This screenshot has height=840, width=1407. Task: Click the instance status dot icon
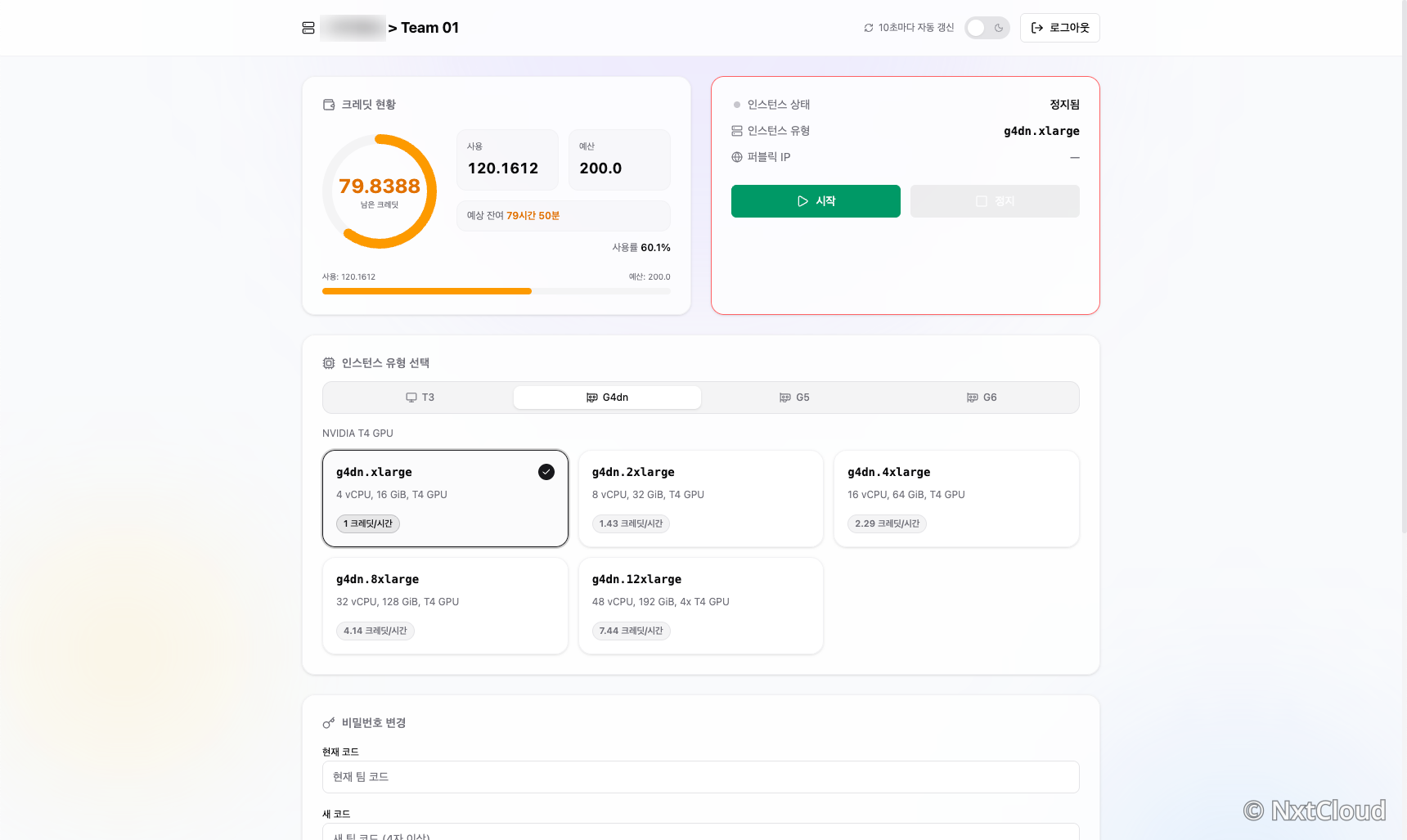pos(737,105)
